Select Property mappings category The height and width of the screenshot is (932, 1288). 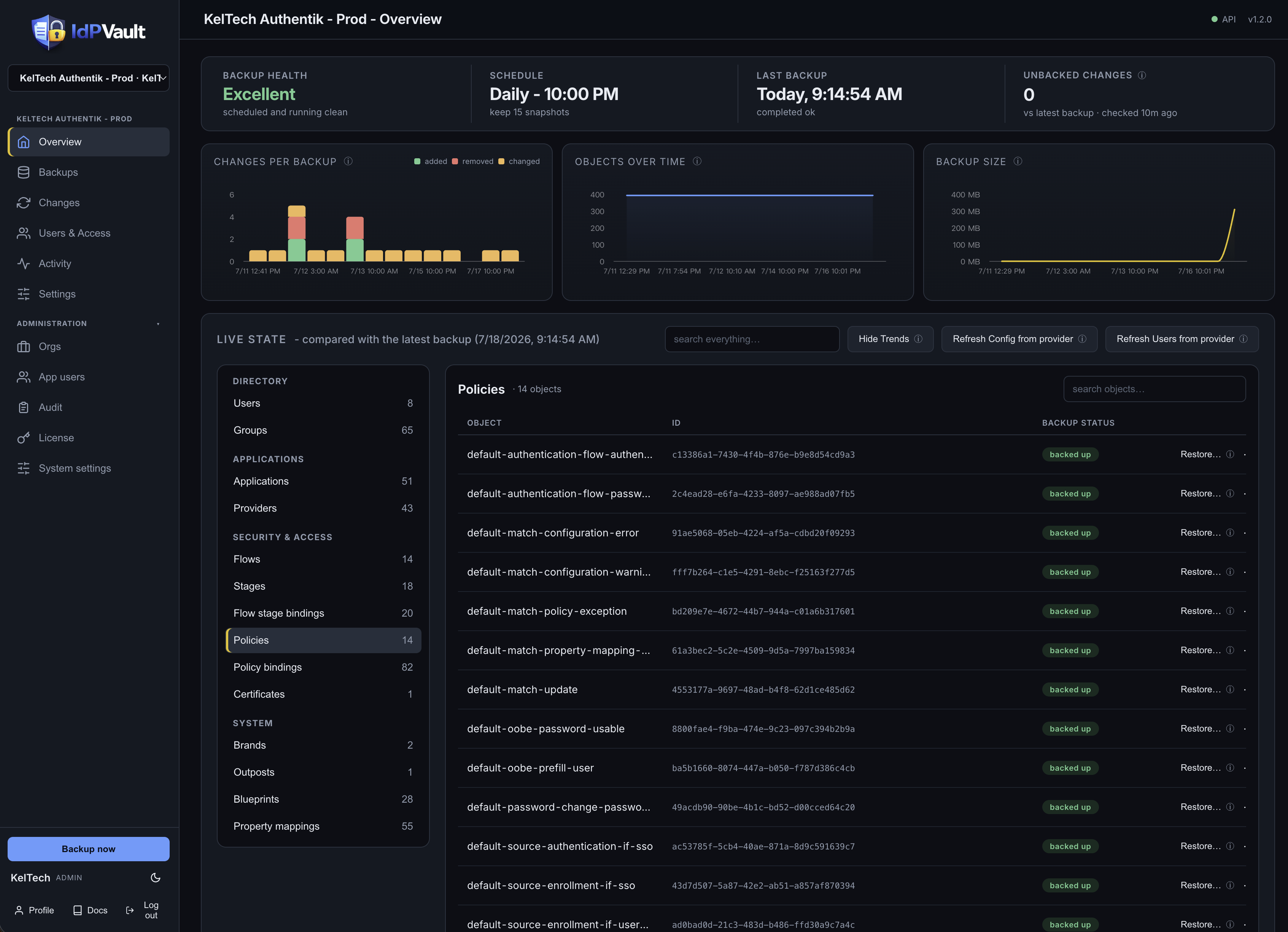tap(323, 826)
